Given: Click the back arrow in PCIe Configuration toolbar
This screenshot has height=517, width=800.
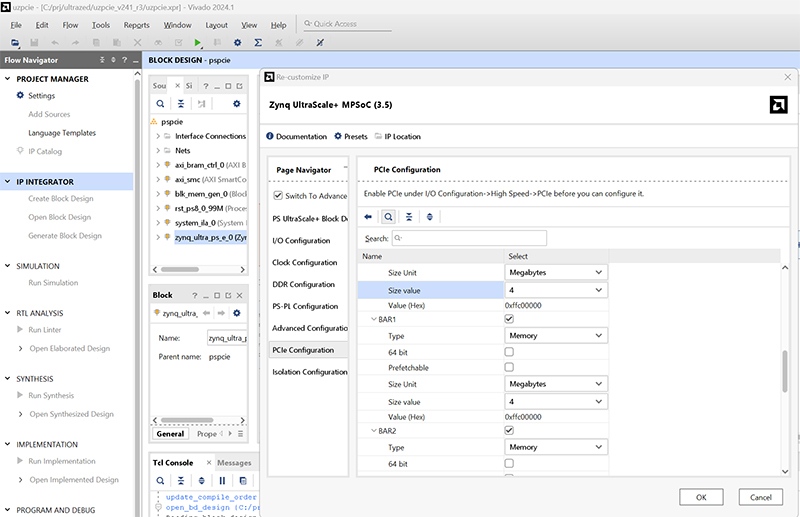Looking at the screenshot, I should point(368,216).
